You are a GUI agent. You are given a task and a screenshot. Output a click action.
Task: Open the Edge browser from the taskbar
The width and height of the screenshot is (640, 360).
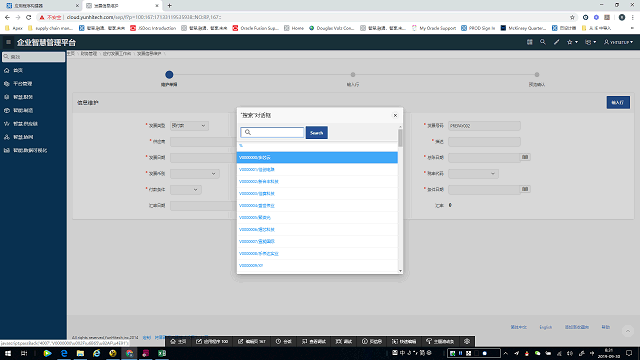click(x=64, y=353)
